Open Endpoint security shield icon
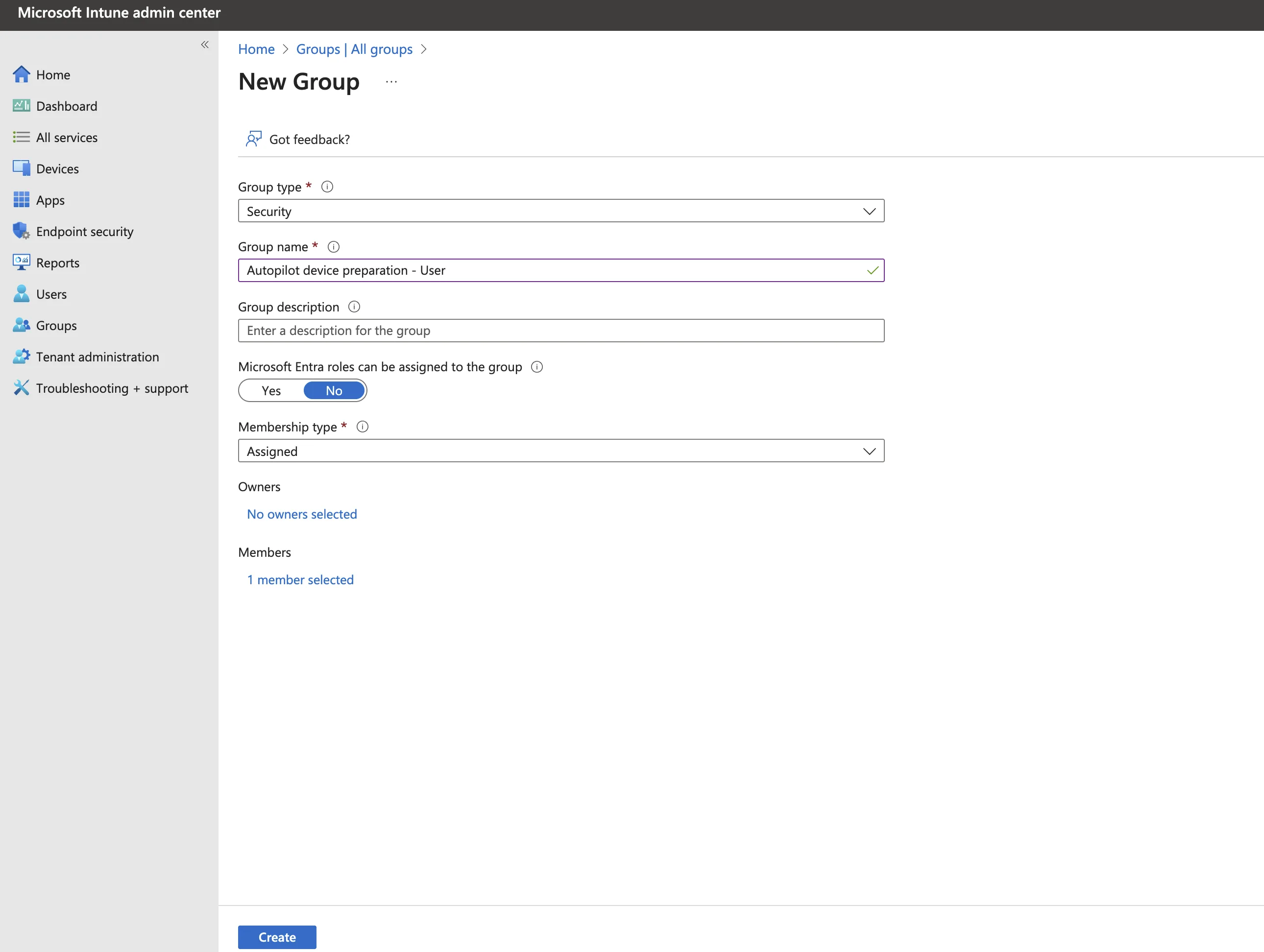Viewport: 1264px width, 952px height. pos(21,231)
